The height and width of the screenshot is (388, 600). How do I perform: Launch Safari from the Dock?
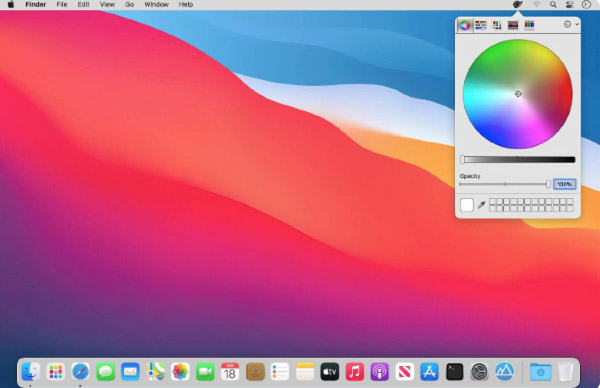[x=80, y=372]
